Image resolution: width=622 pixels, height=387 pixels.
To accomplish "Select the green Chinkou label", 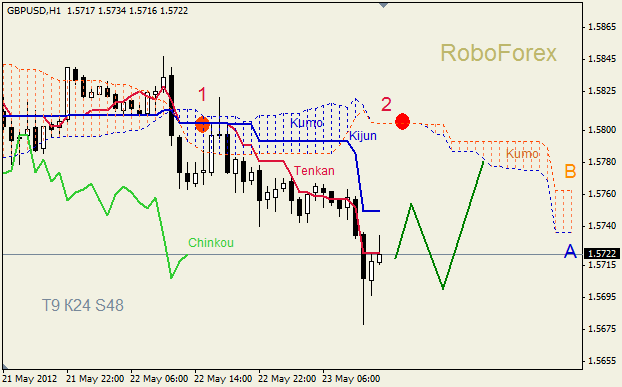I will (x=211, y=242).
